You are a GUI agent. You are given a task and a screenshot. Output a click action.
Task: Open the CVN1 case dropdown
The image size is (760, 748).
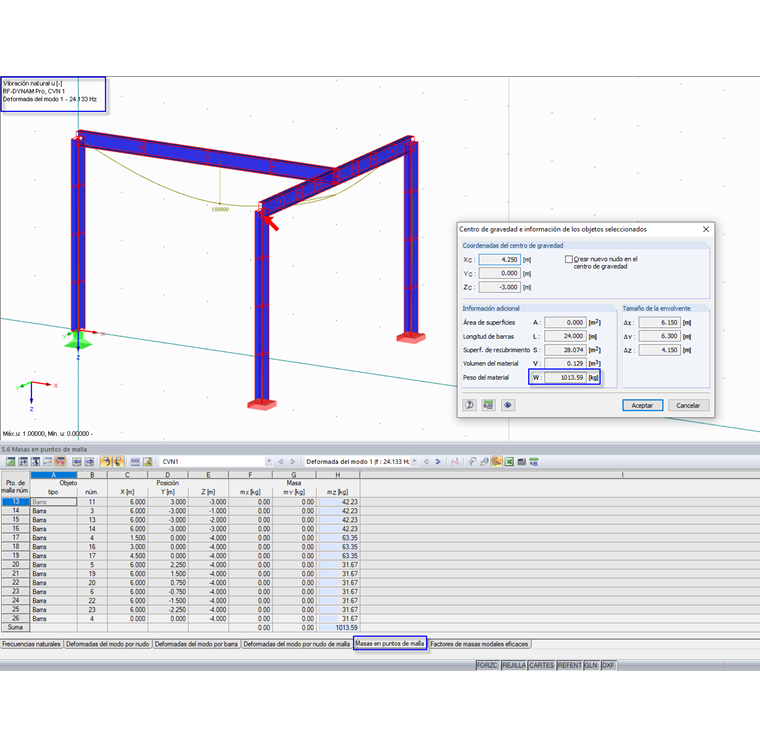pyautogui.click(x=269, y=462)
